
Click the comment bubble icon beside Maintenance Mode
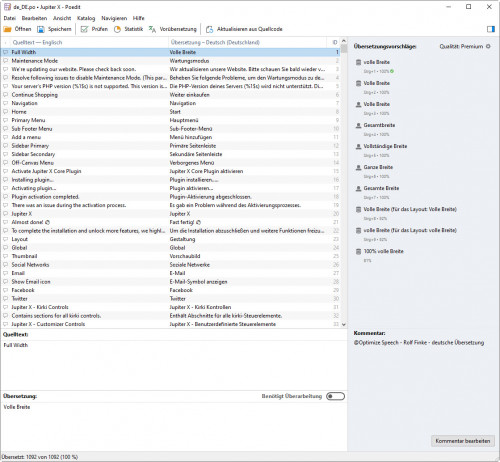pos(5,61)
